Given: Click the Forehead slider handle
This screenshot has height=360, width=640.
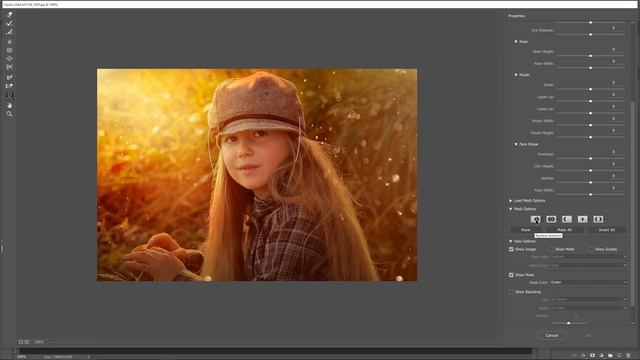Looking at the screenshot, I should click(590, 158).
